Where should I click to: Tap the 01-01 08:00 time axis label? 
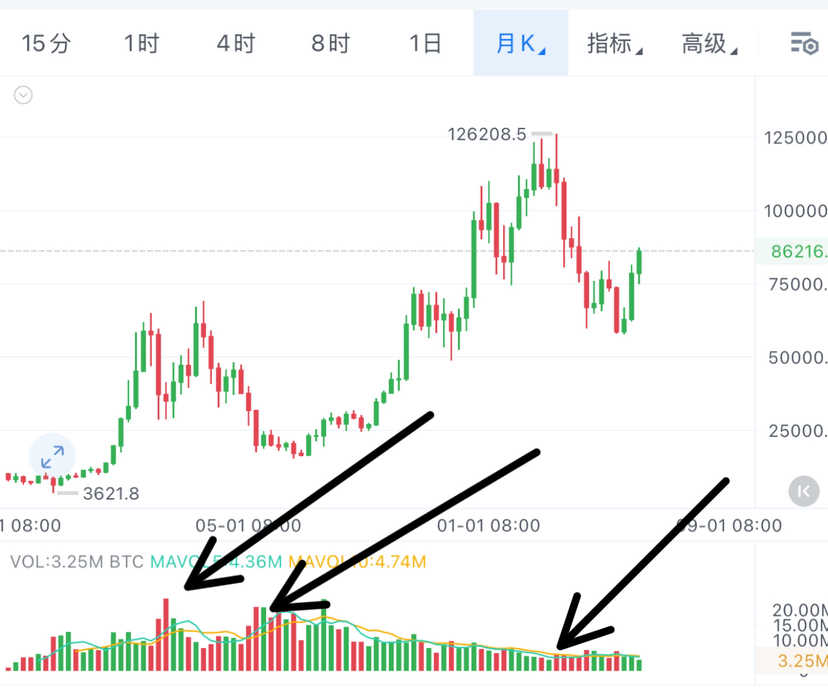click(x=488, y=526)
